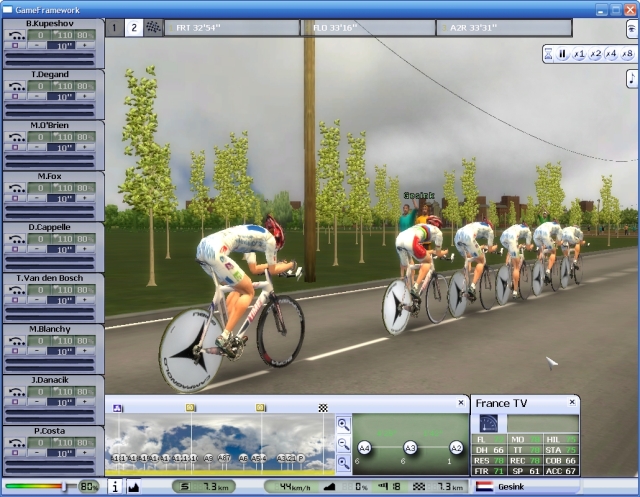The width and height of the screenshot is (640, 497).
Task: Click the top magnifier zoom icon
Action: pyautogui.click(x=343, y=424)
